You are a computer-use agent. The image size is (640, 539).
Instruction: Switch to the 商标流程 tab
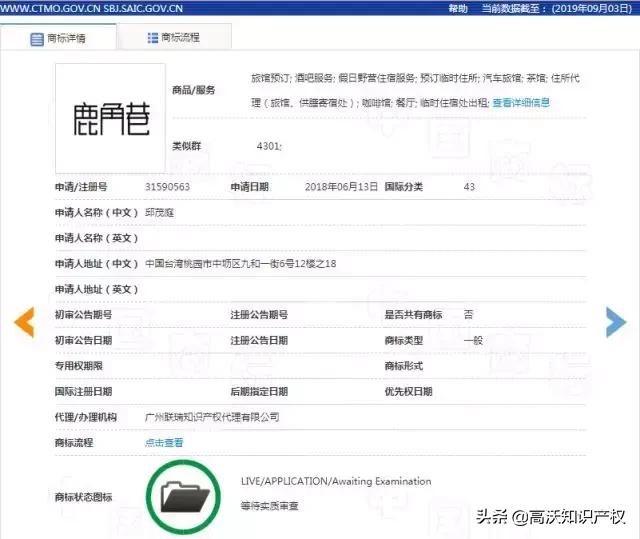pos(174,38)
